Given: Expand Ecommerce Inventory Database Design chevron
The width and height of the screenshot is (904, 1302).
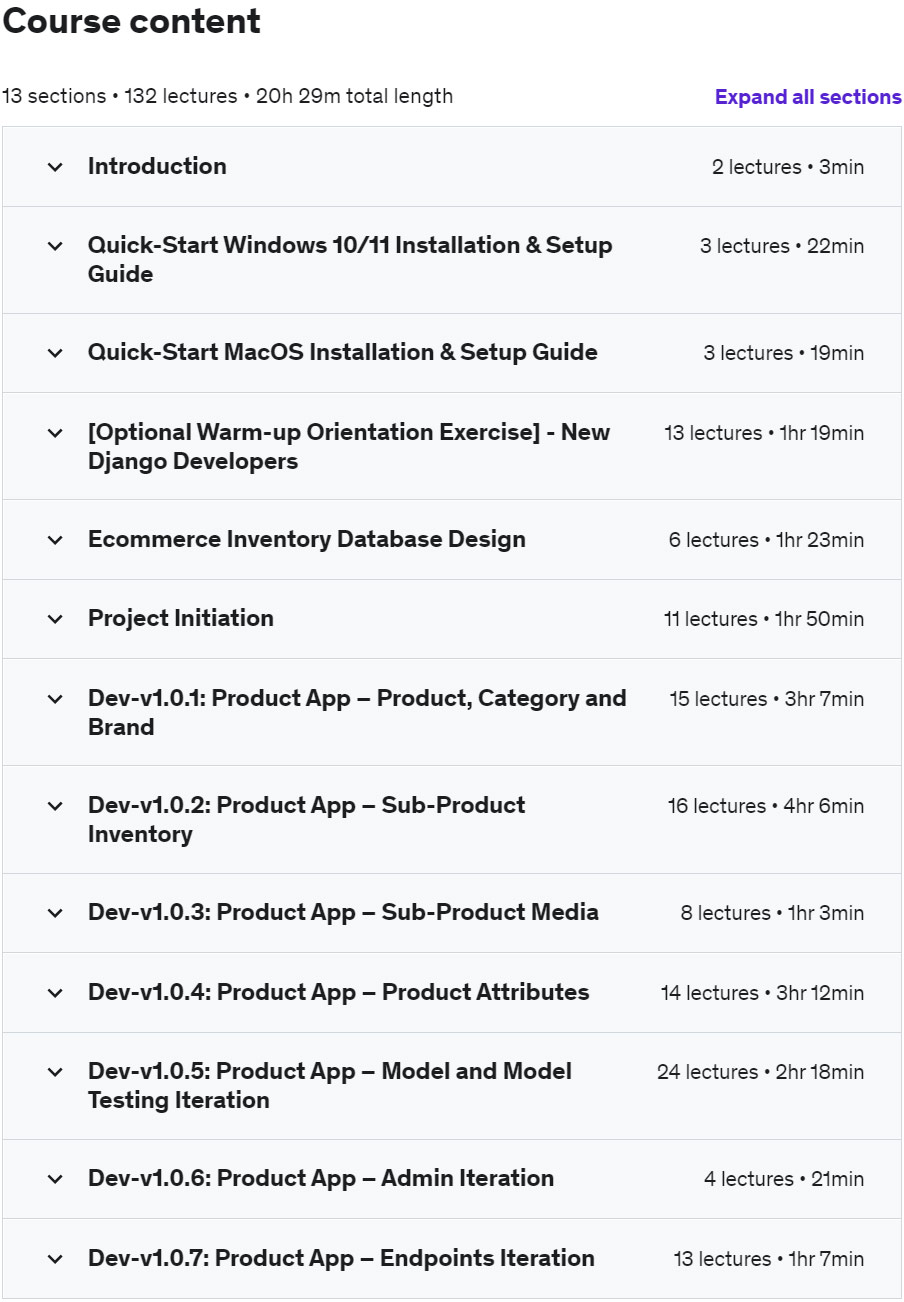Looking at the screenshot, I should 55,540.
